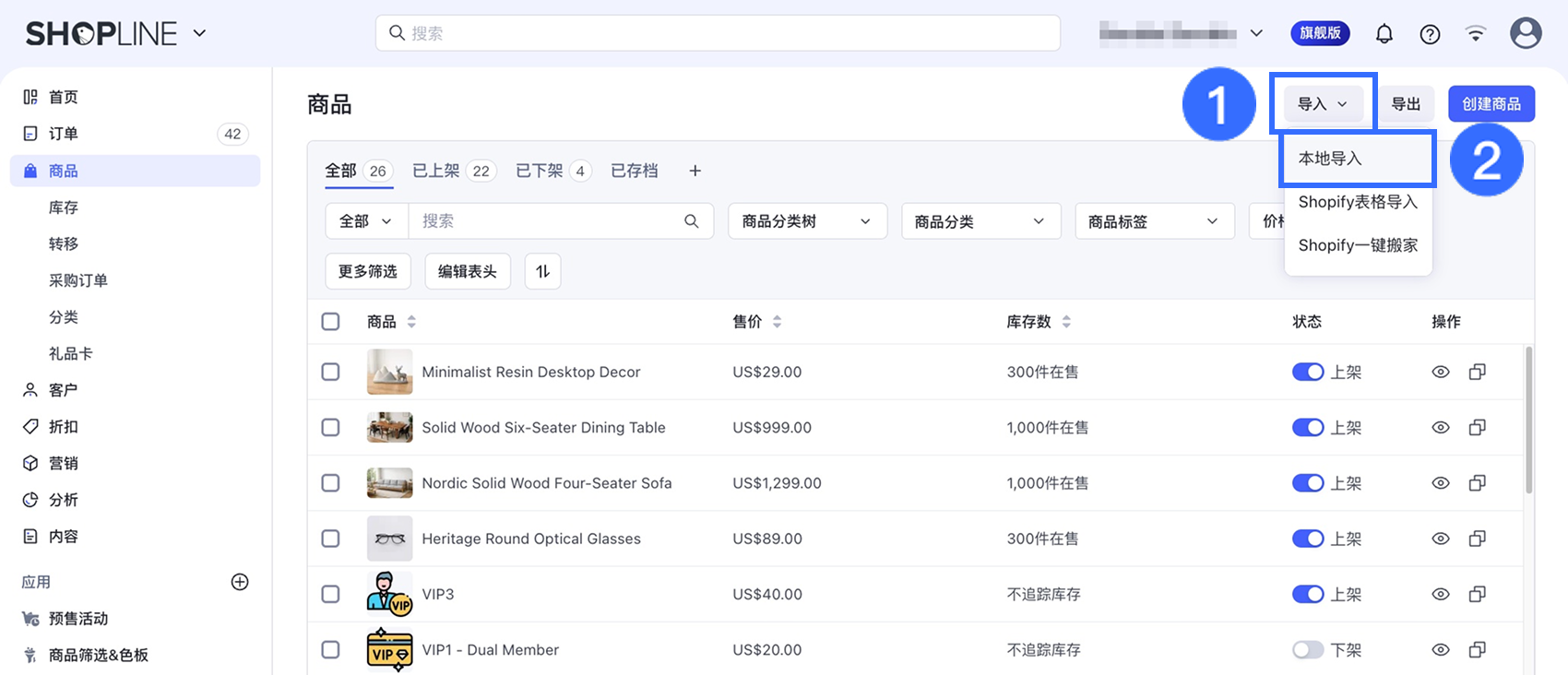Open the 商品标签 dropdown filter

pyautogui.click(x=1153, y=221)
